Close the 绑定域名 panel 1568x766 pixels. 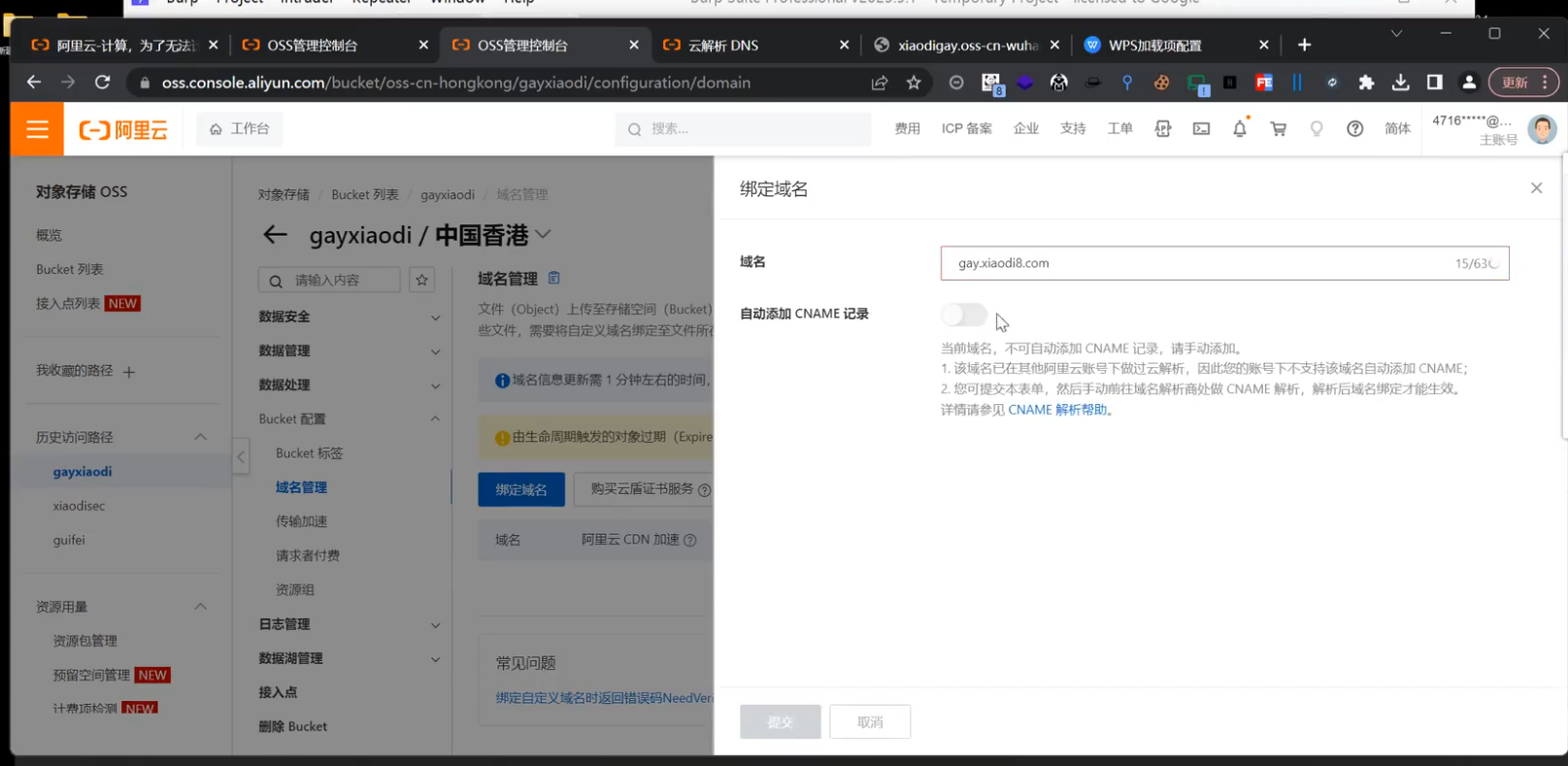[x=1536, y=188]
